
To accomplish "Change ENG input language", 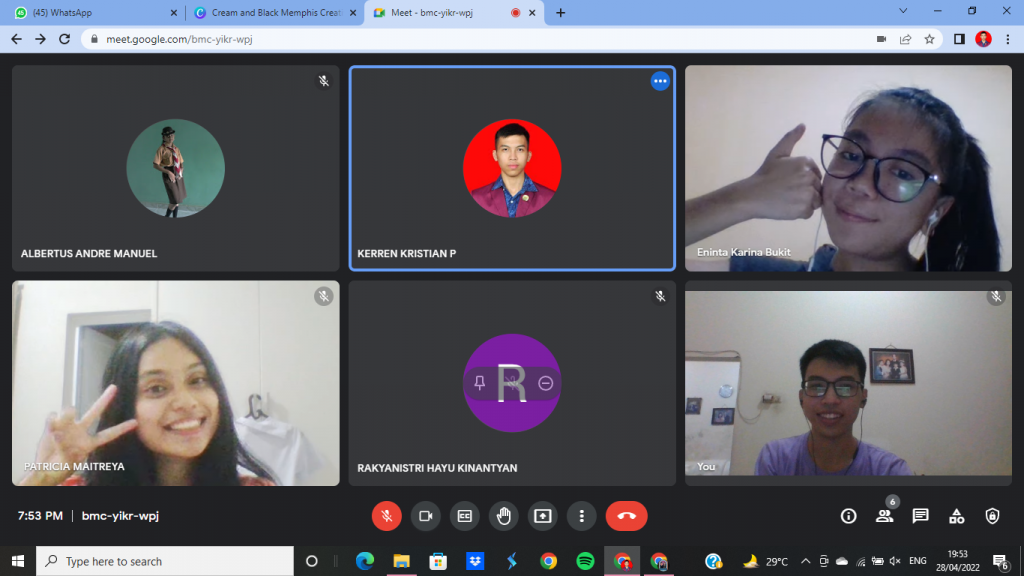I will (918, 561).
